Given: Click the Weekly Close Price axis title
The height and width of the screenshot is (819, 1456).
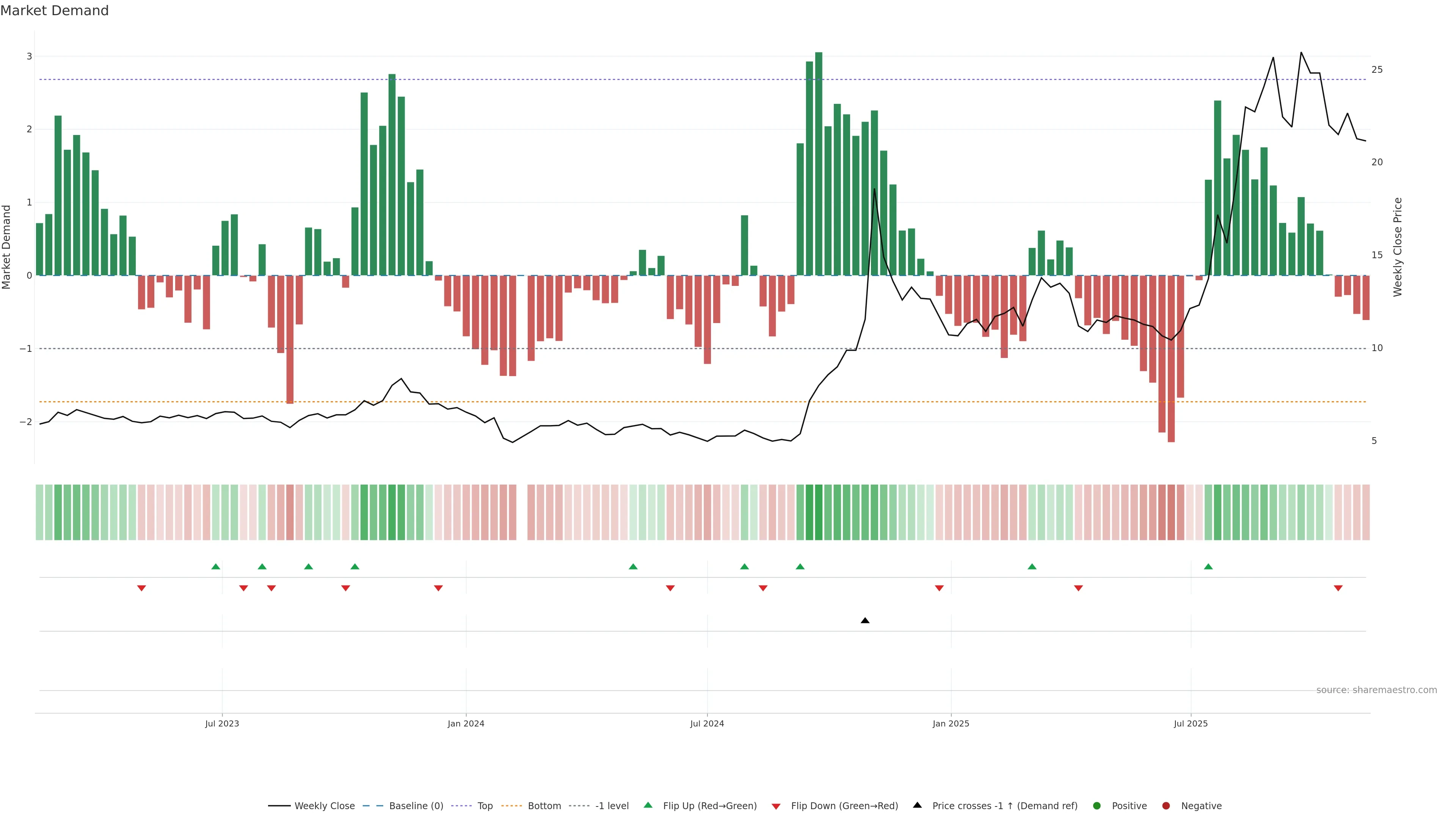Looking at the screenshot, I should pyautogui.click(x=1398, y=247).
